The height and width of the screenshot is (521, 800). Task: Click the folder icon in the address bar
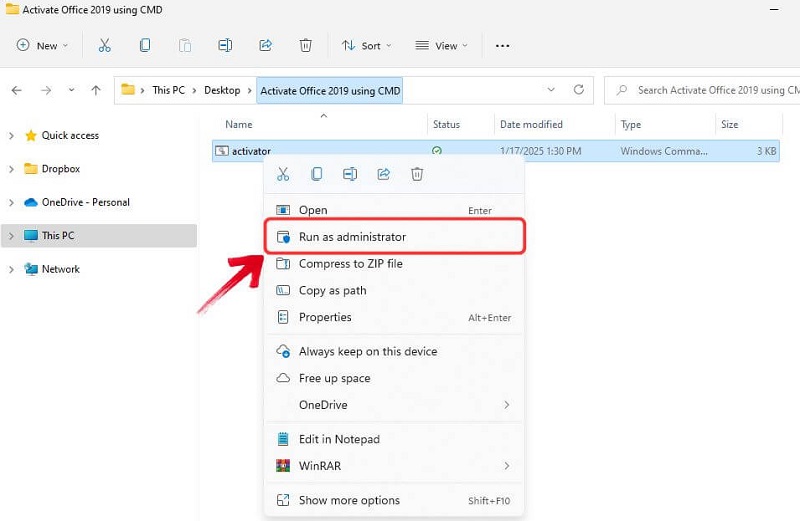[128, 90]
